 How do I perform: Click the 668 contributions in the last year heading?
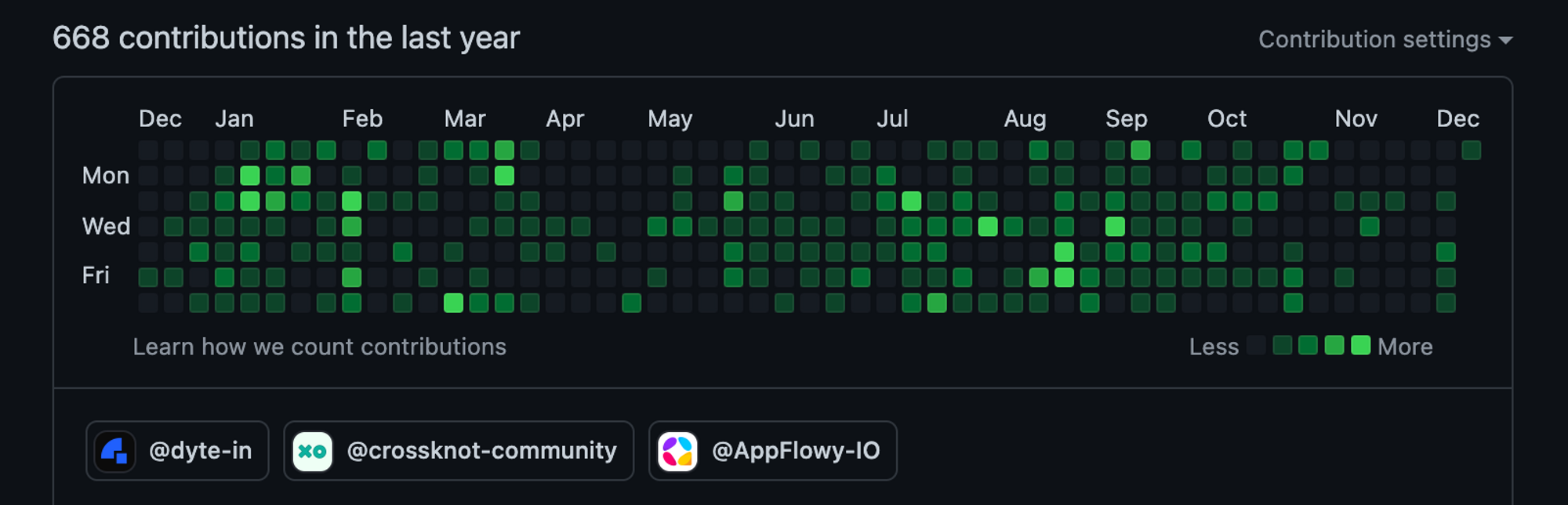coord(286,38)
